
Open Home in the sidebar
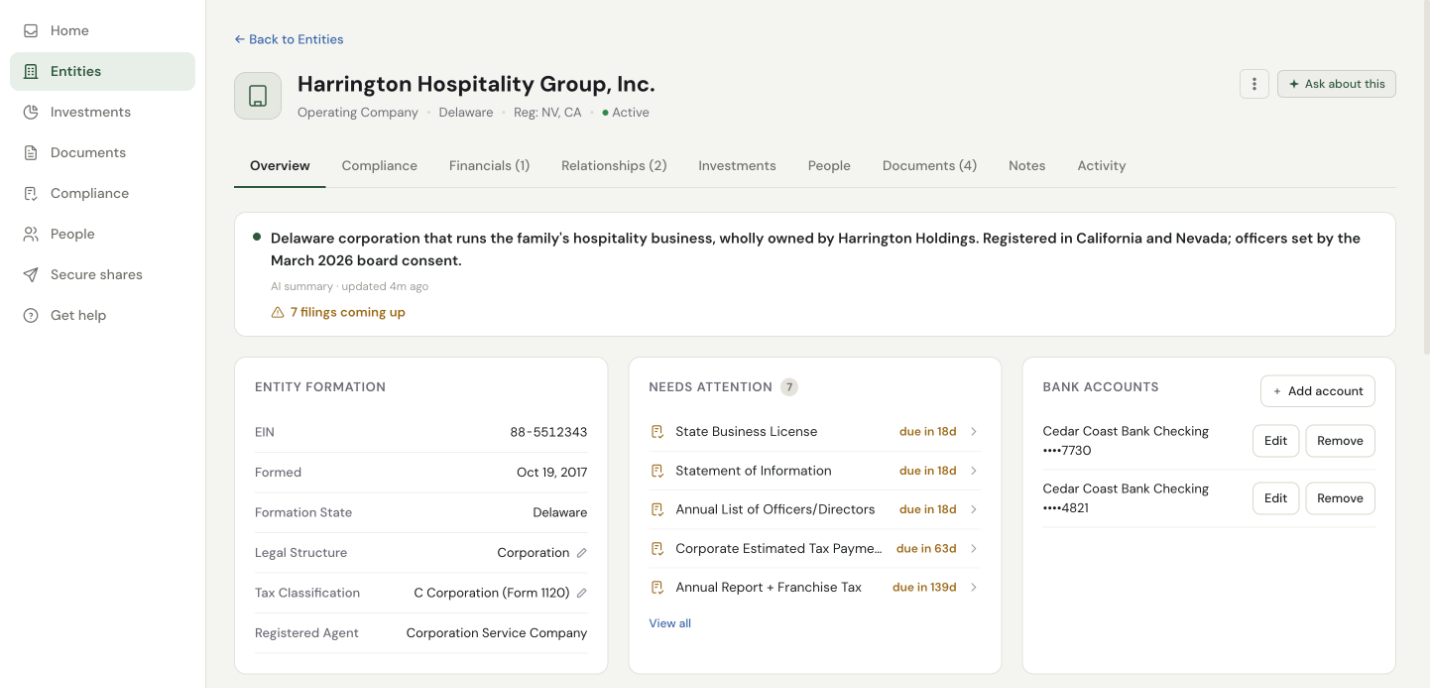[102, 31]
